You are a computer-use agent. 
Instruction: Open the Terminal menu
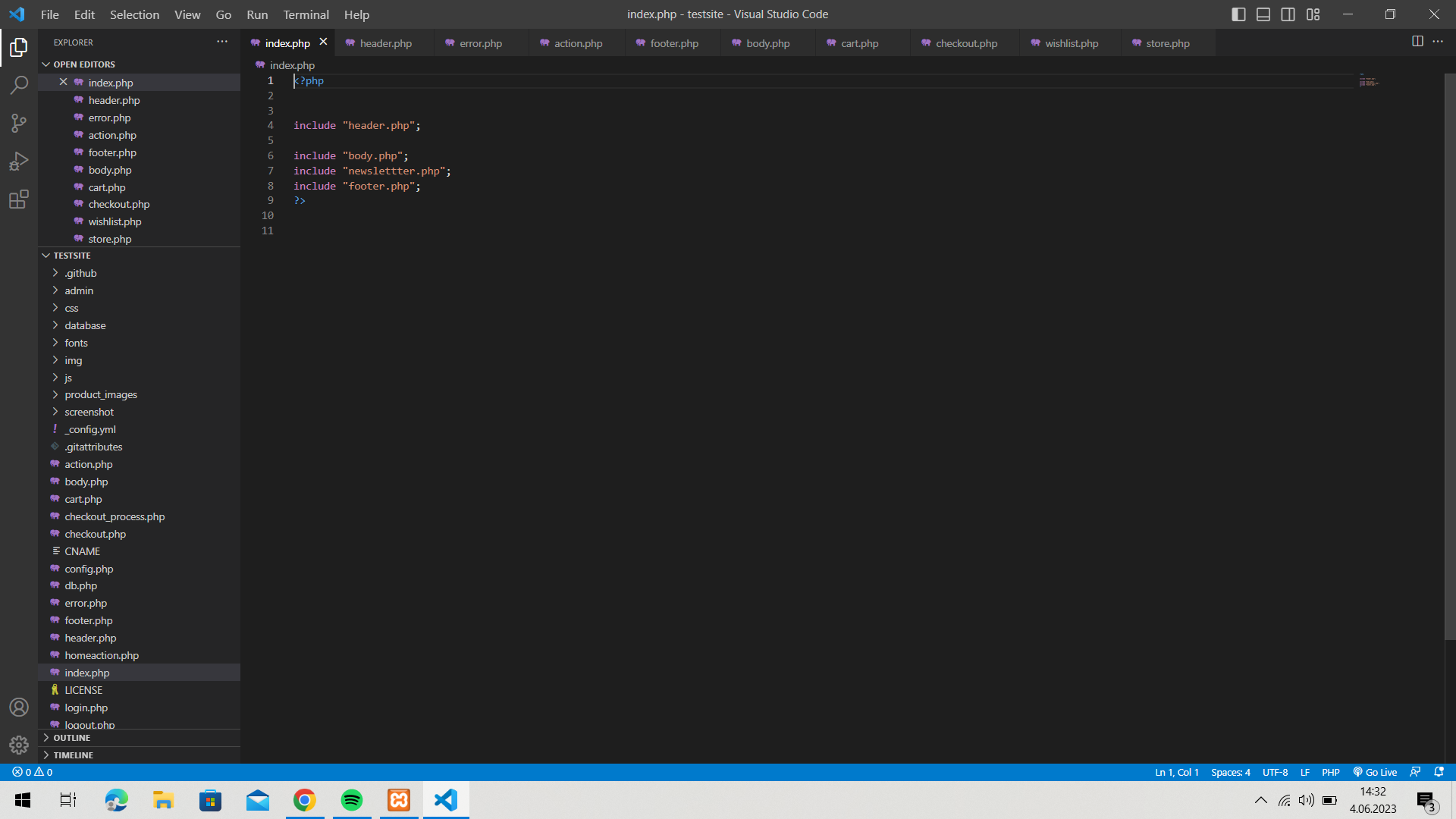click(306, 14)
